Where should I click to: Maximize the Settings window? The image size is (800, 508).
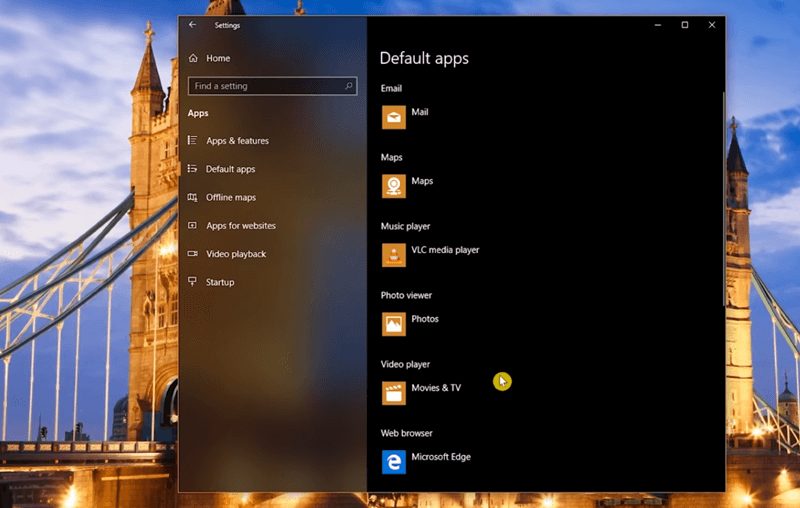click(x=685, y=24)
